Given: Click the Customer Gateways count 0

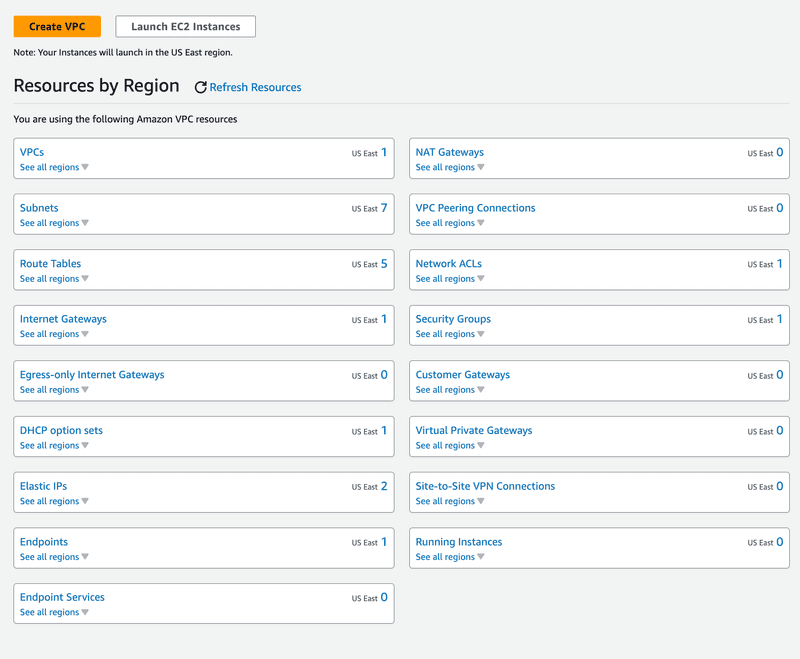Looking at the screenshot, I should [780, 374].
